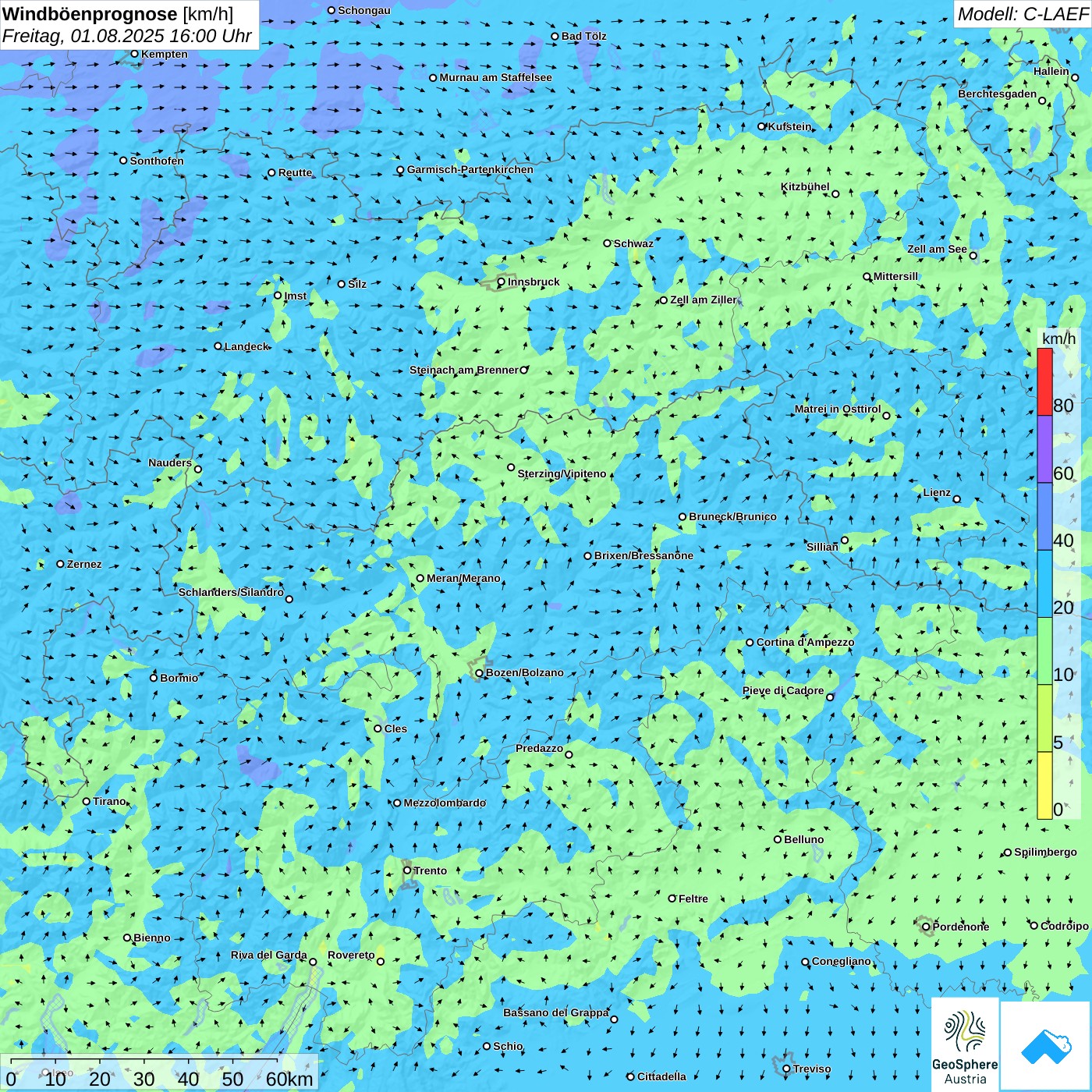Viewport: 1092px width, 1092px height.
Task: Click the Tirano city marker
Action: (x=87, y=801)
